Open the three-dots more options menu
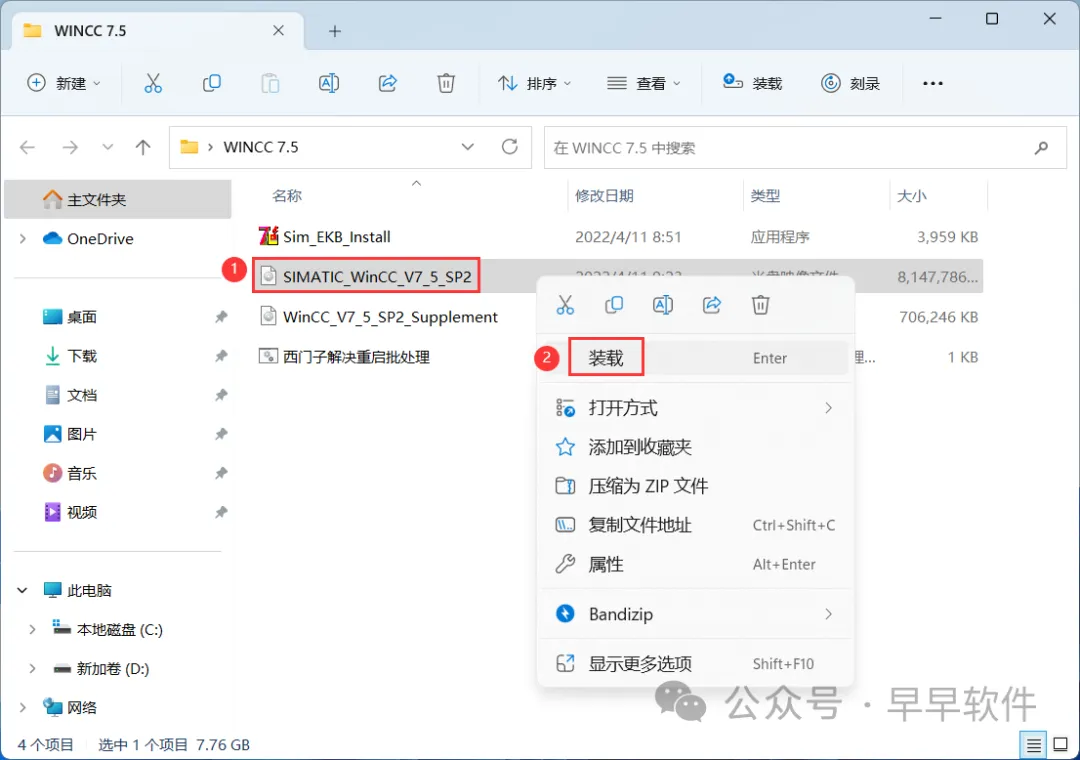The width and height of the screenshot is (1080, 760). 933,83
